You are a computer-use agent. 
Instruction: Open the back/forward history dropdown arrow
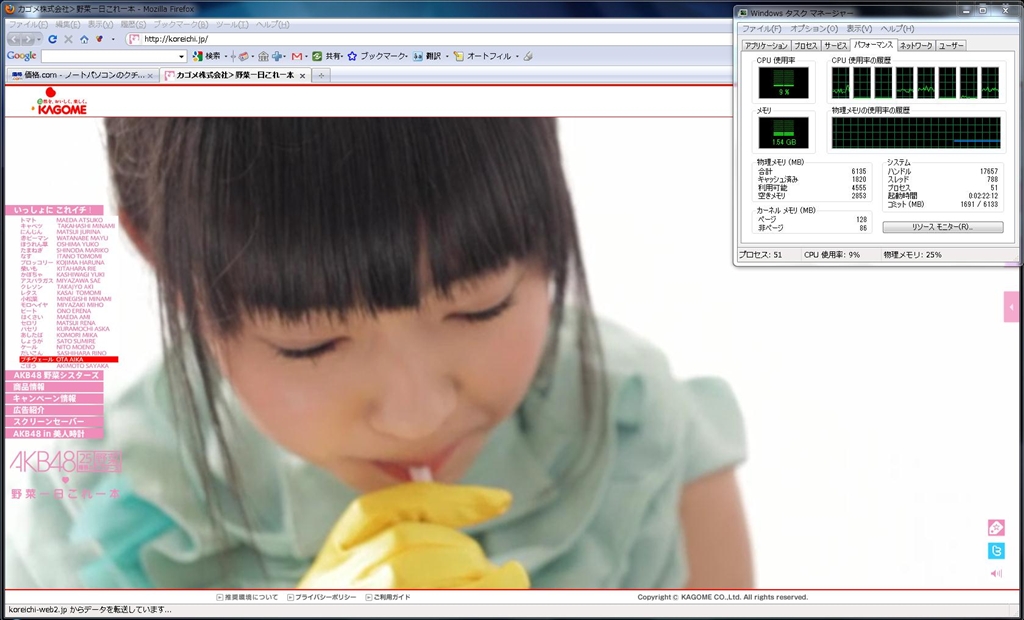click(x=39, y=39)
